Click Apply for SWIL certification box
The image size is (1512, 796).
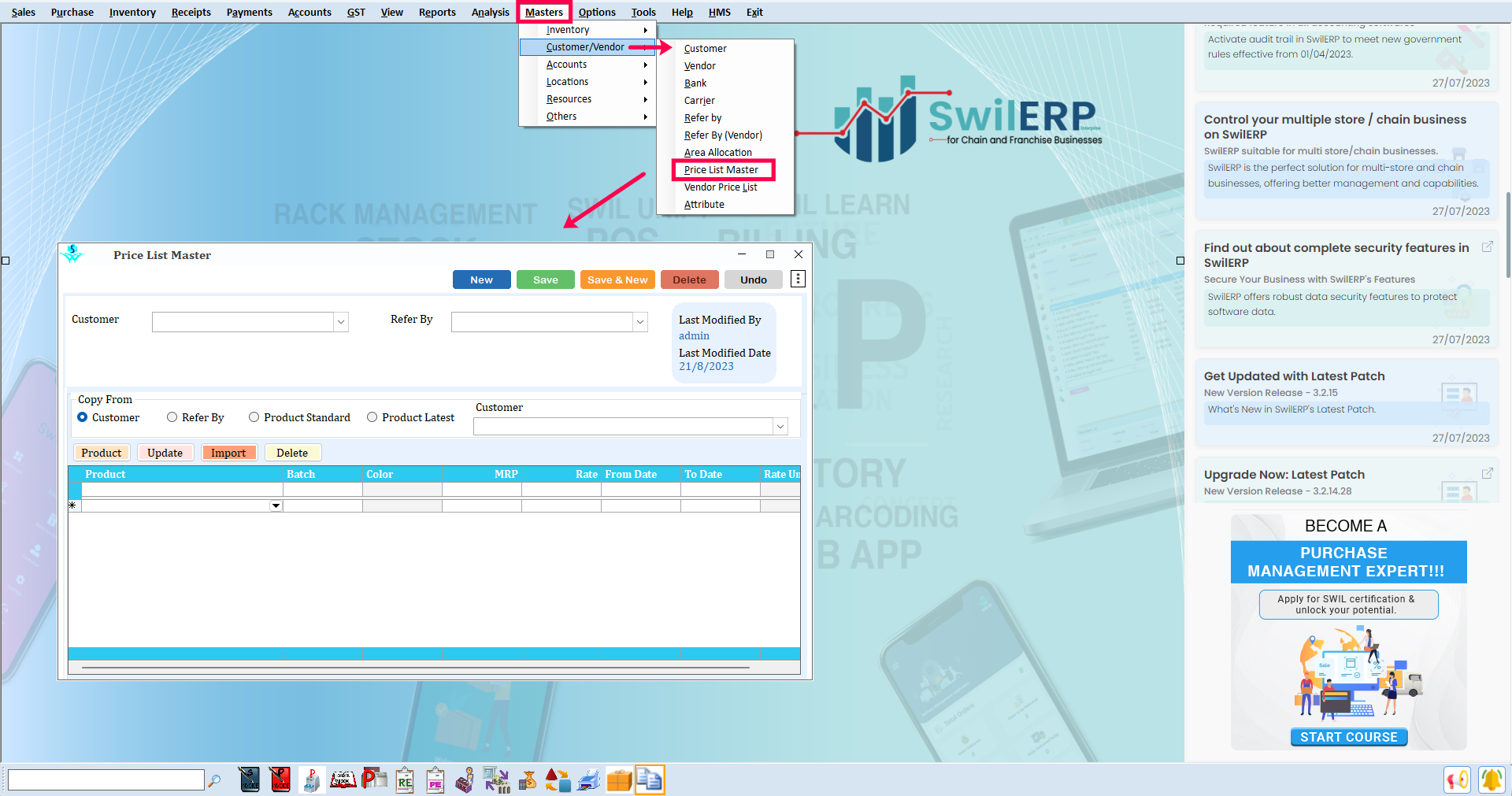[x=1348, y=605]
